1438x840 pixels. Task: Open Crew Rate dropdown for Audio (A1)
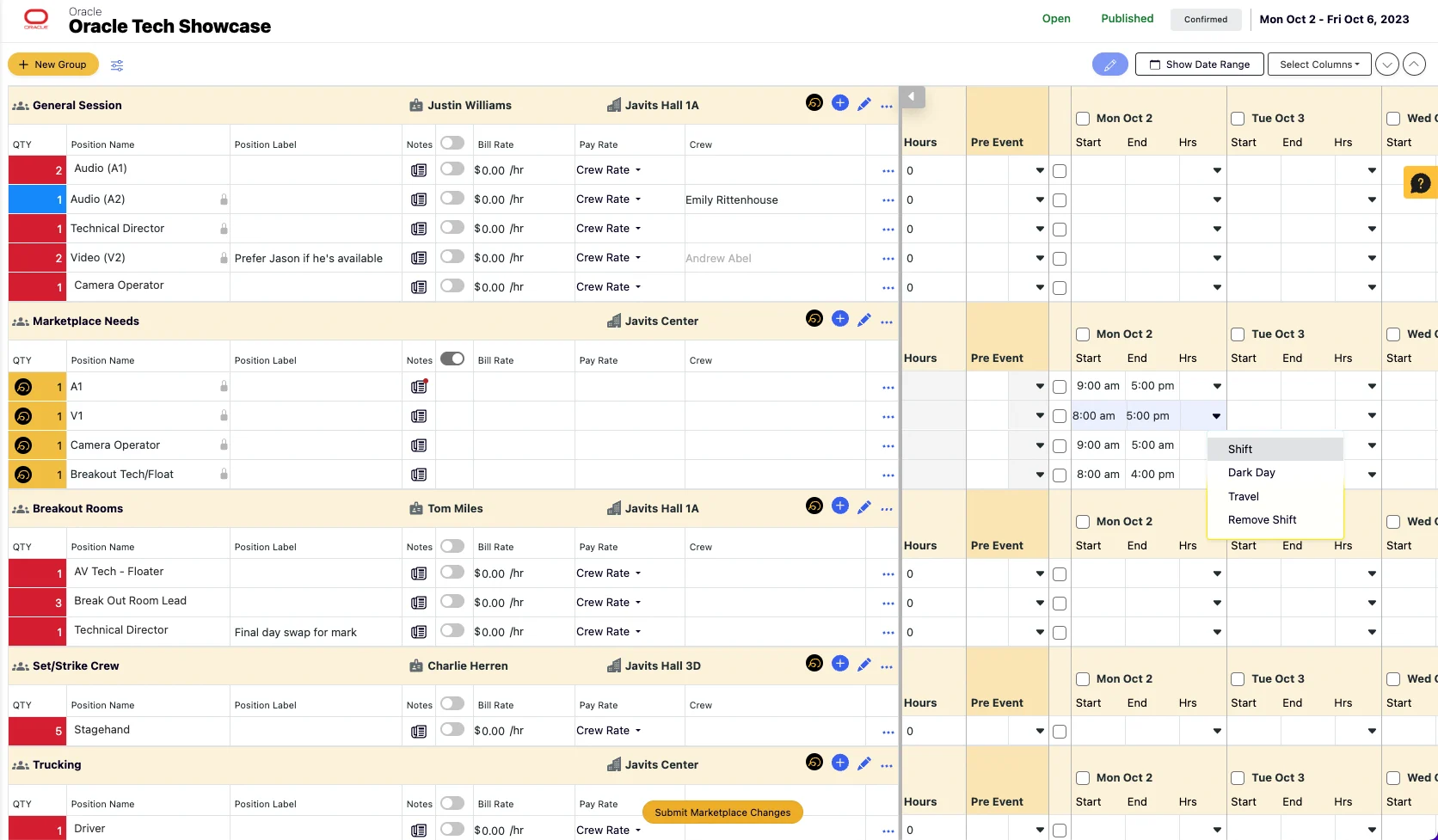point(609,170)
